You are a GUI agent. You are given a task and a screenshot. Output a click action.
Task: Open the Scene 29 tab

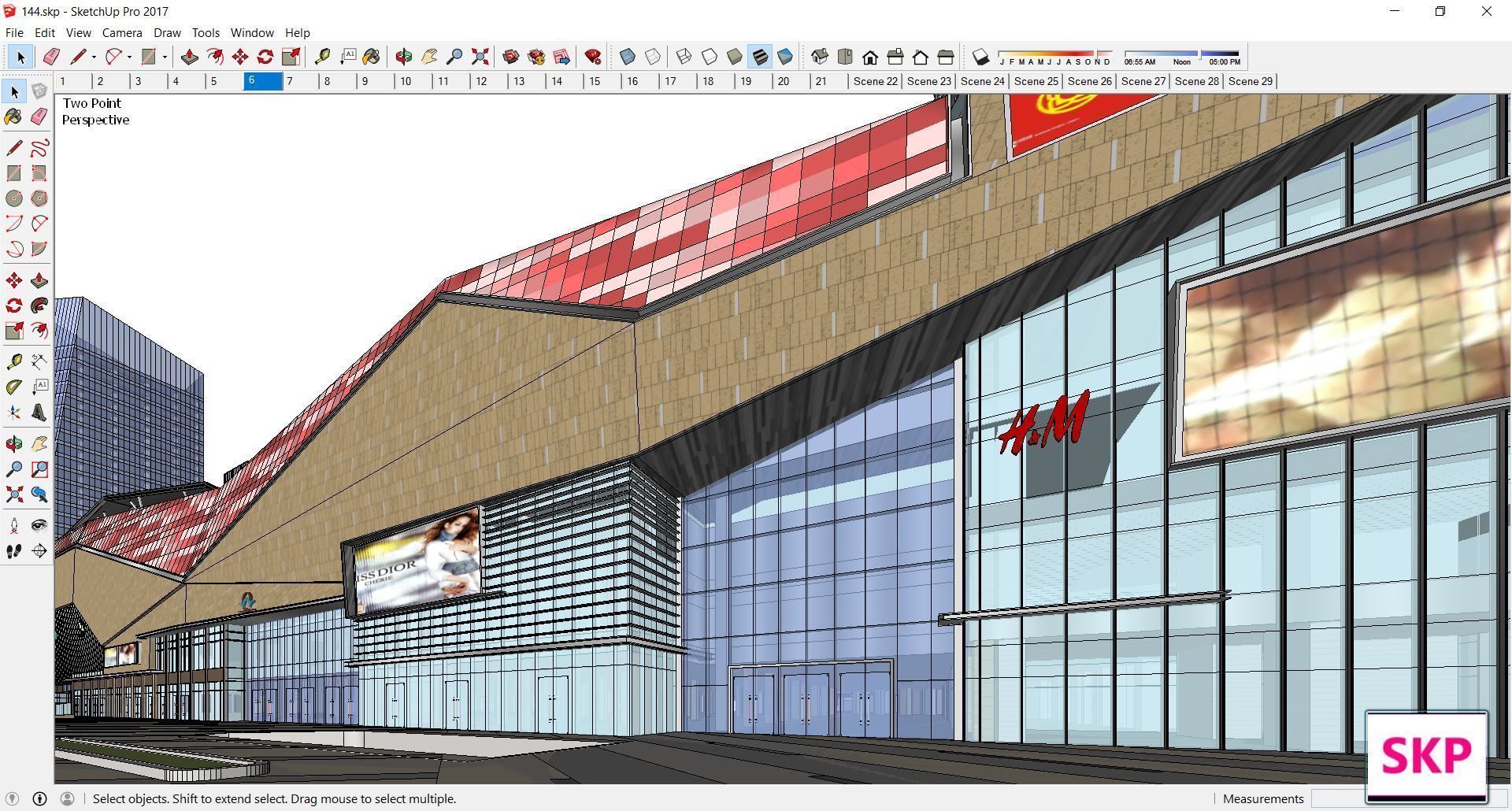tap(1251, 81)
